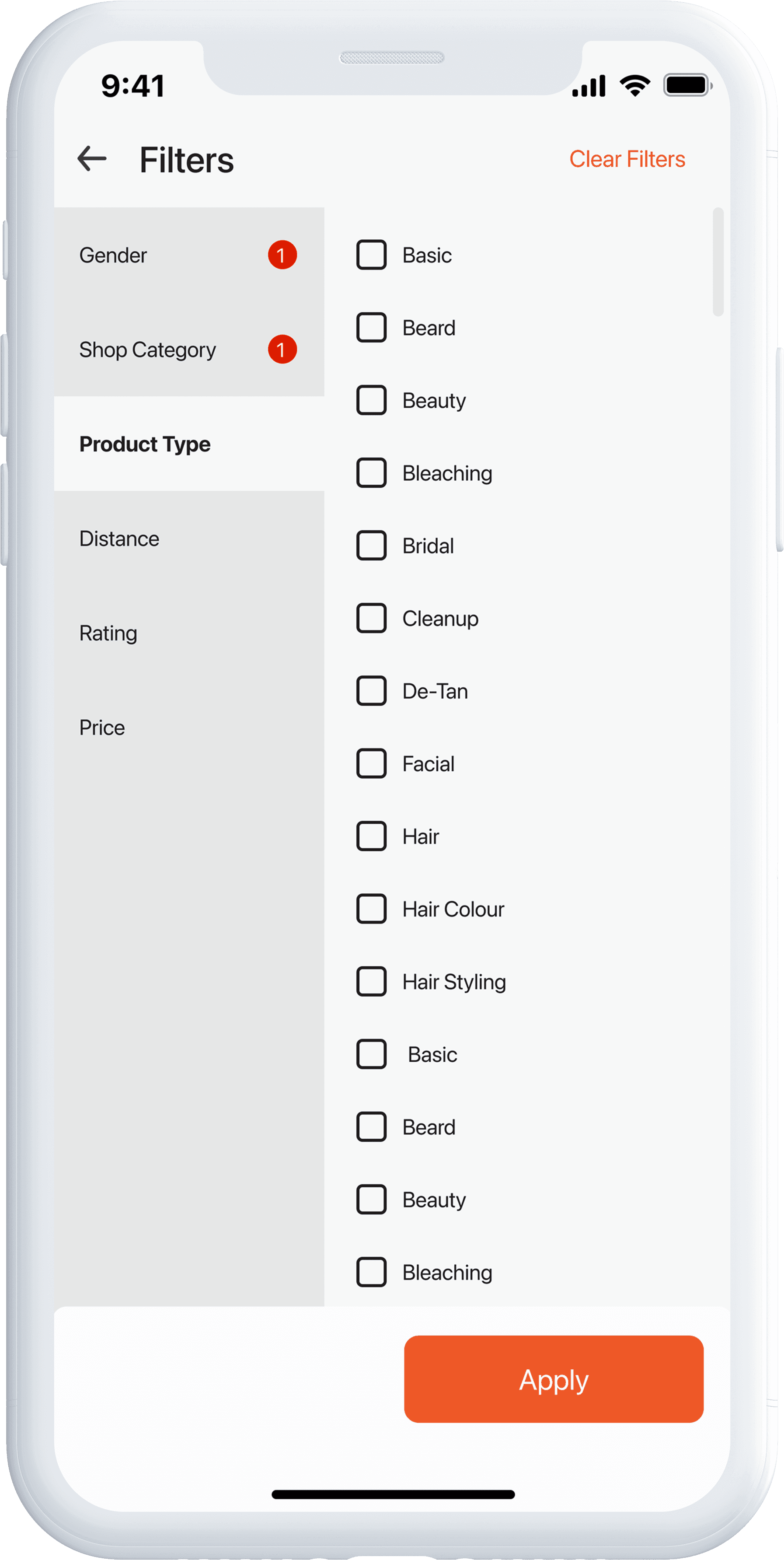Tap the cellular signal bars icon
Screen dimensions: 784x1560
(x=589, y=86)
